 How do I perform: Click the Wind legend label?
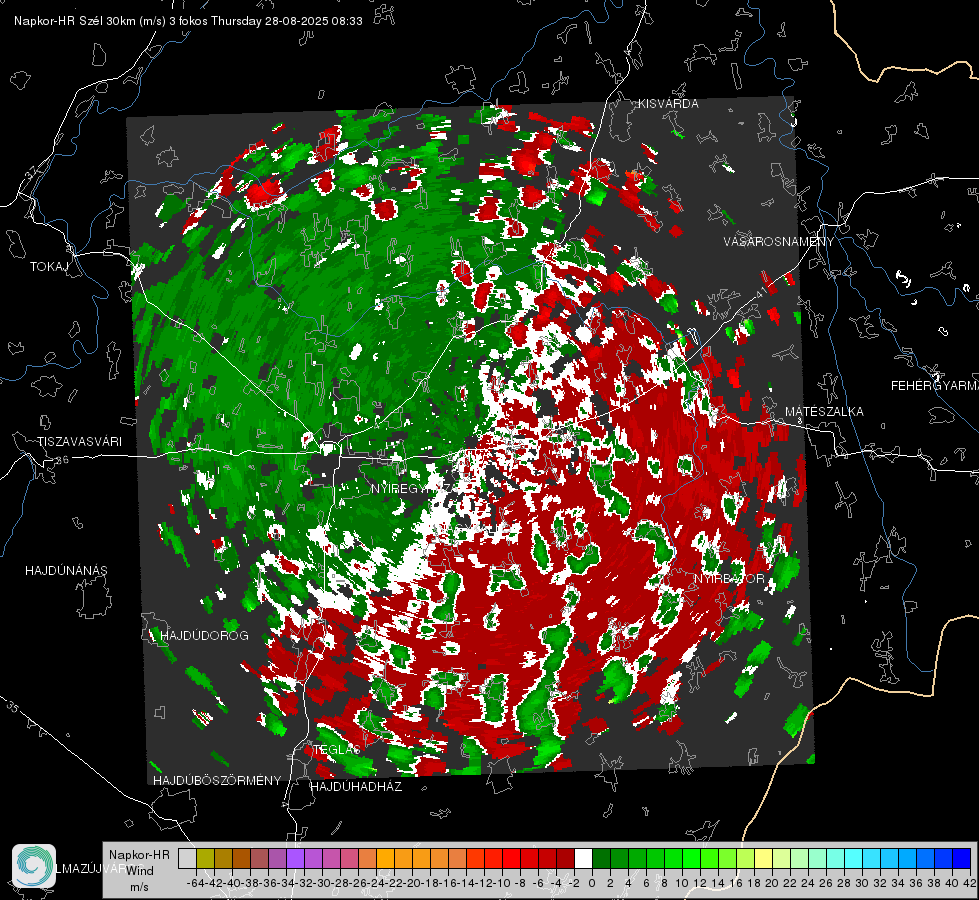click(139, 871)
